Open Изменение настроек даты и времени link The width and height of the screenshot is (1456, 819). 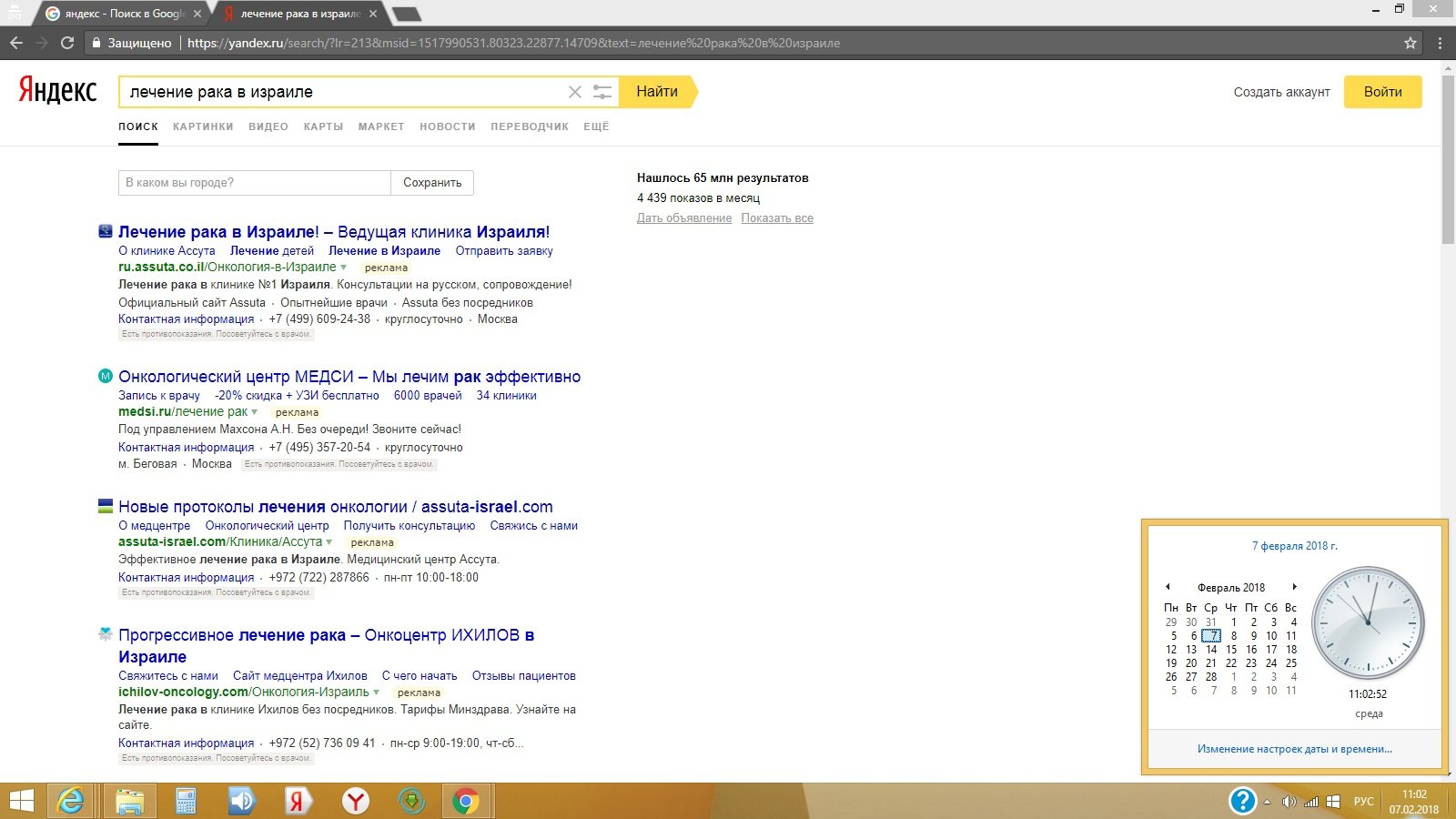click(1295, 749)
